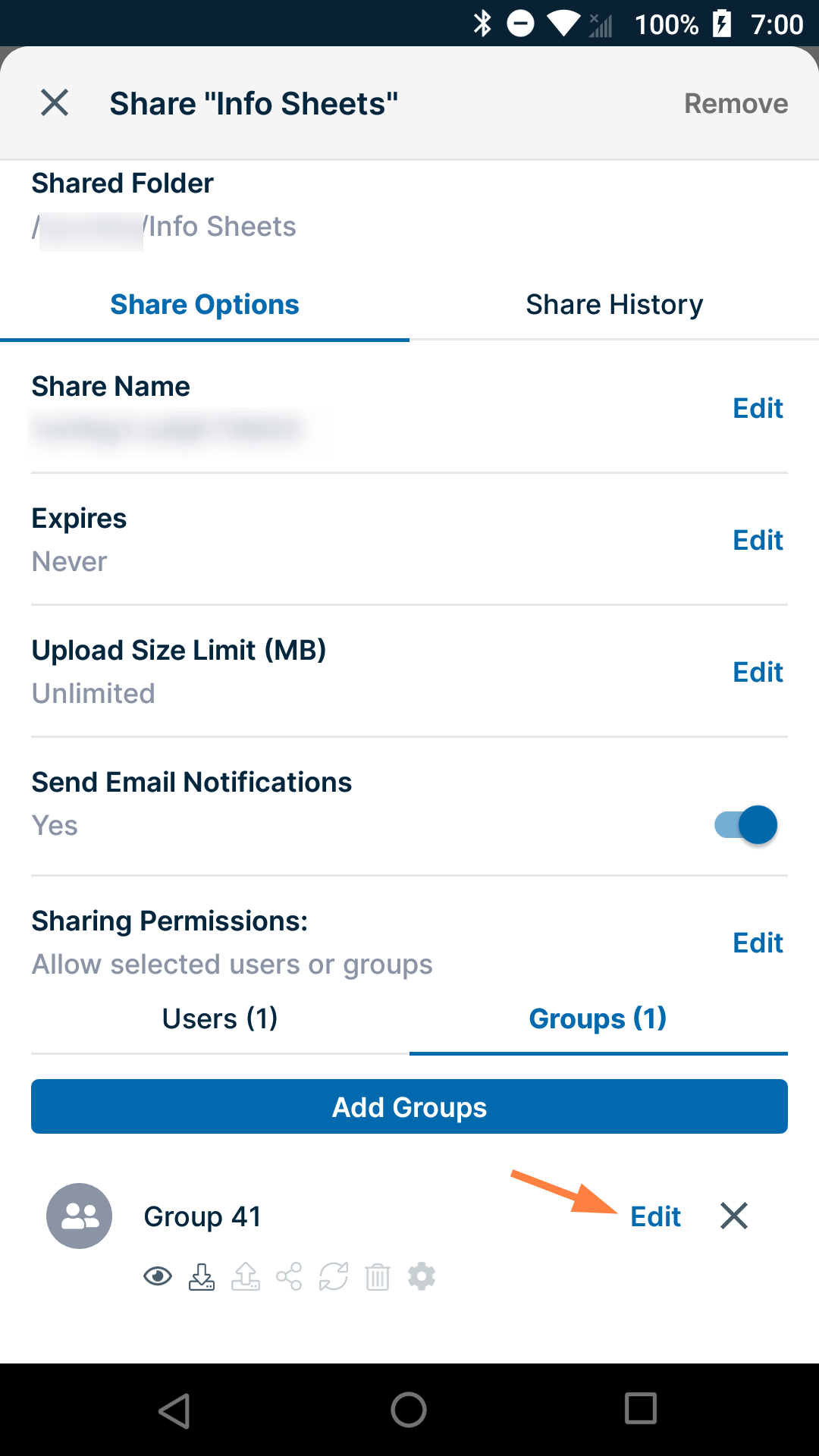Tap the Group 41 avatar icon
This screenshot has height=1456, width=819.
[x=79, y=1216]
